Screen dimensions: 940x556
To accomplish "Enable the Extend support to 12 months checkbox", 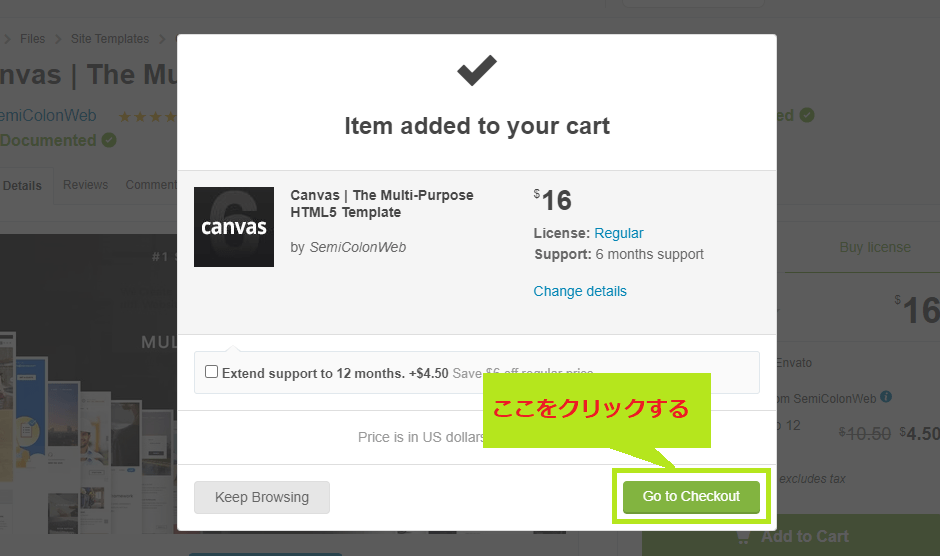I will (x=212, y=372).
